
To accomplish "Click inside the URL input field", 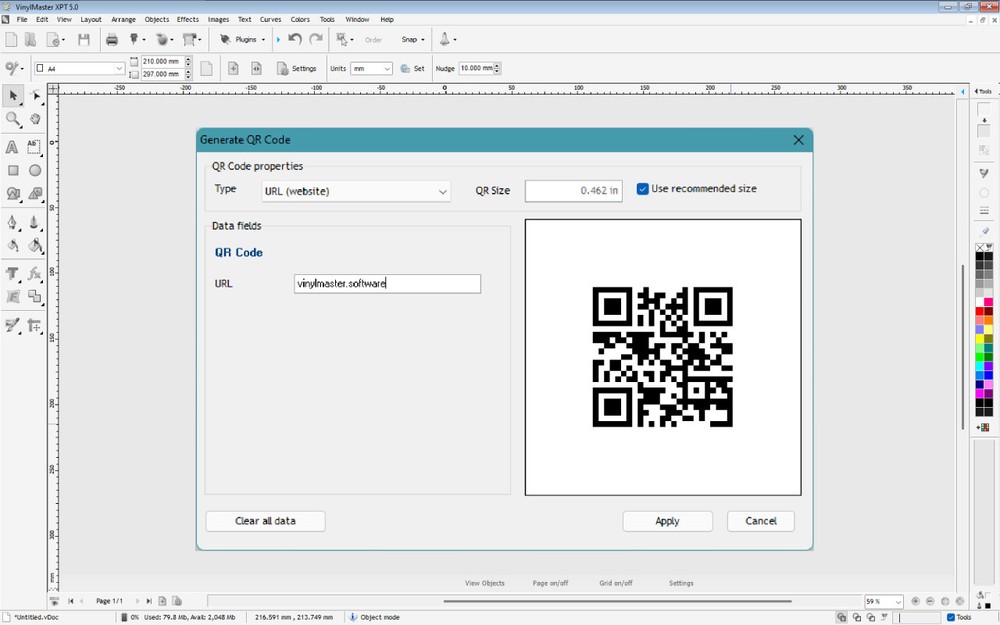I will pyautogui.click(x=387, y=283).
